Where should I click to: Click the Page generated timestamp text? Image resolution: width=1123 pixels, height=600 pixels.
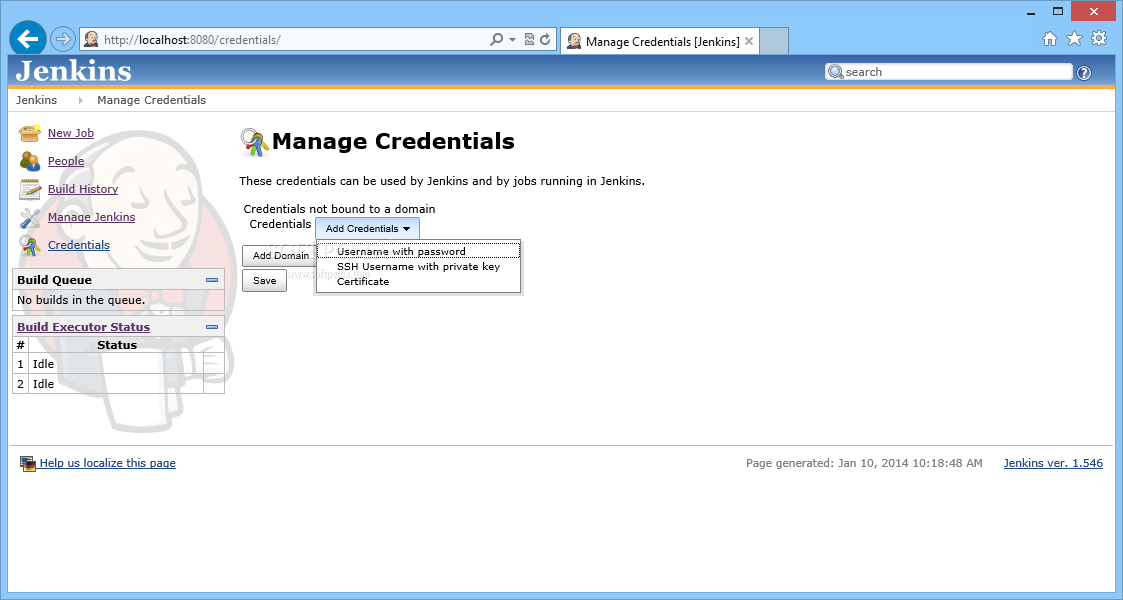tap(864, 463)
